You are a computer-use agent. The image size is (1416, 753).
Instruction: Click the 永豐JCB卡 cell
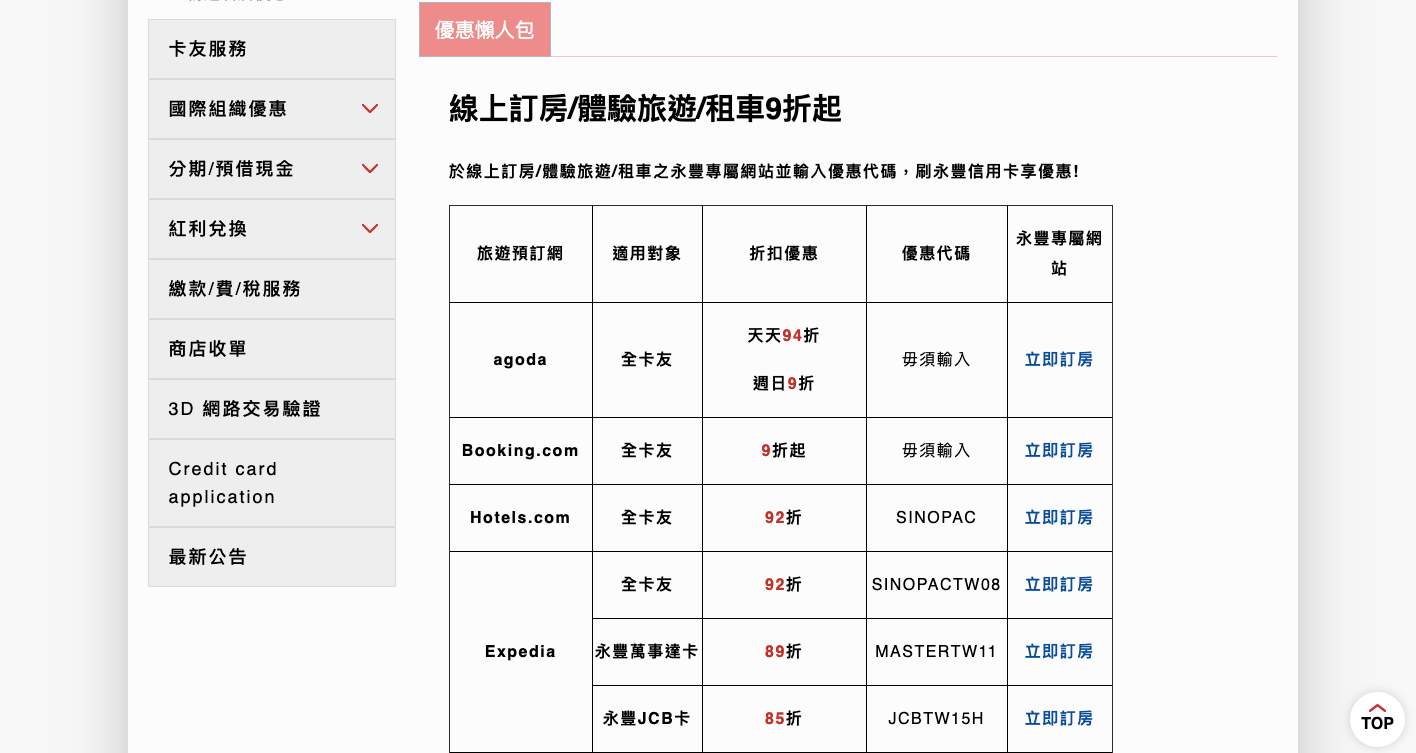(647, 718)
